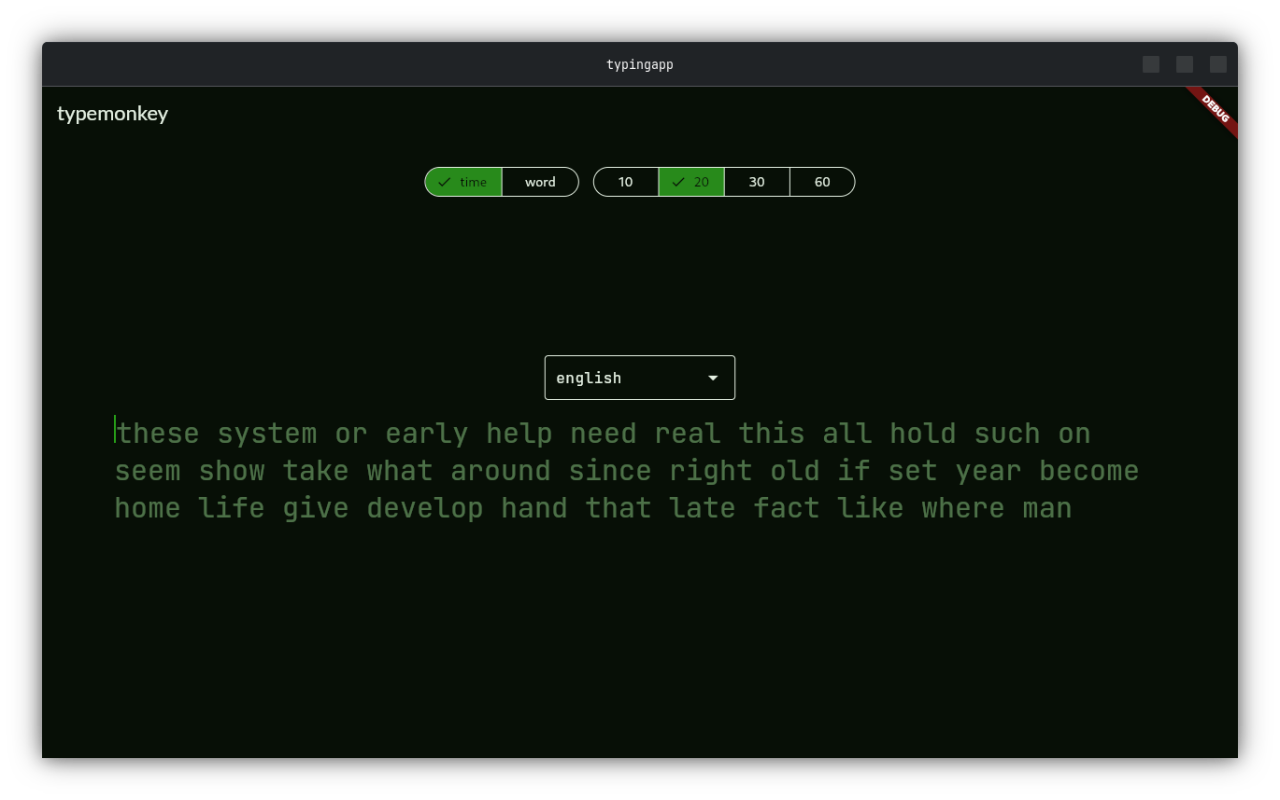
Task: Click the word 'around' in the typing text
Action: [x=500, y=471]
